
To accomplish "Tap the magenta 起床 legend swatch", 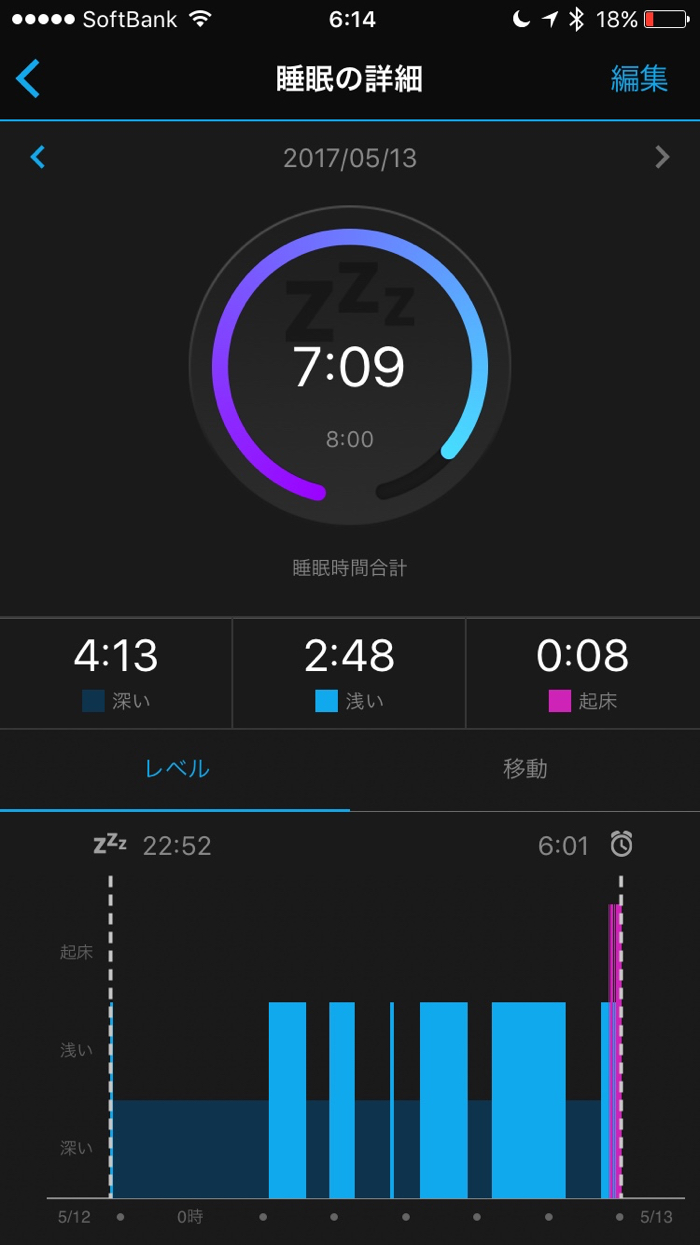I will (x=559, y=701).
